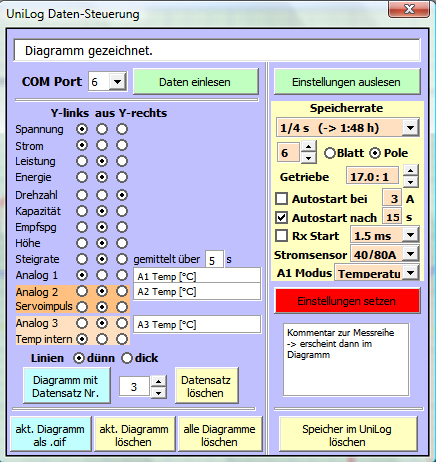The image size is (436, 462).
Task: Click akt. Diagramm löschen button
Action: [x=134, y=435]
